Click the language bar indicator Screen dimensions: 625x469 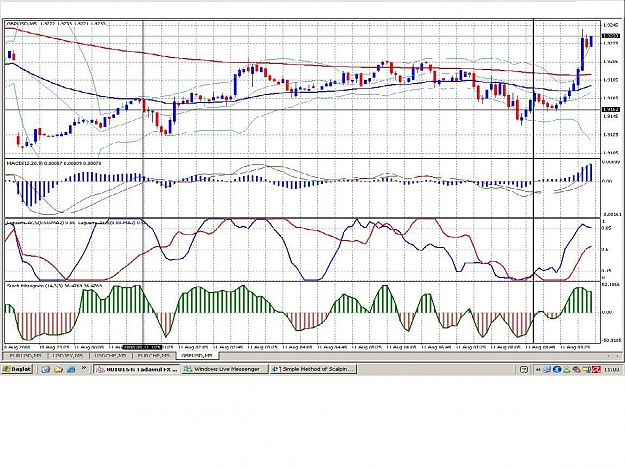tap(524, 369)
